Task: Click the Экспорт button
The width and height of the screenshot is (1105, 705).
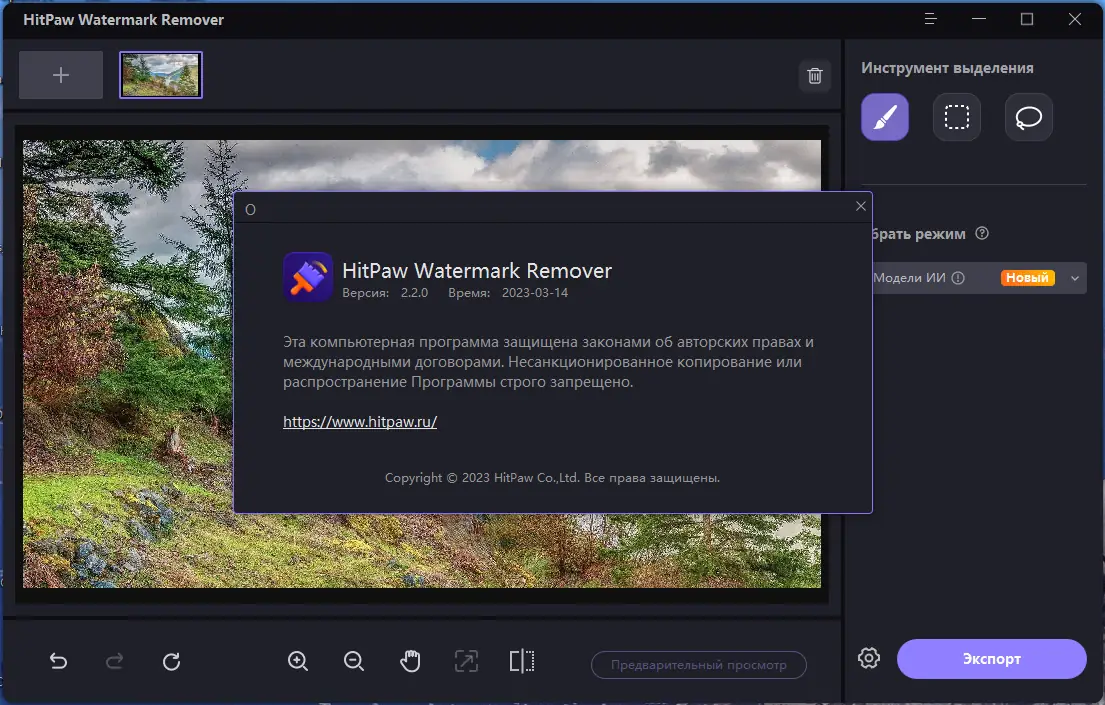Action: click(x=991, y=659)
